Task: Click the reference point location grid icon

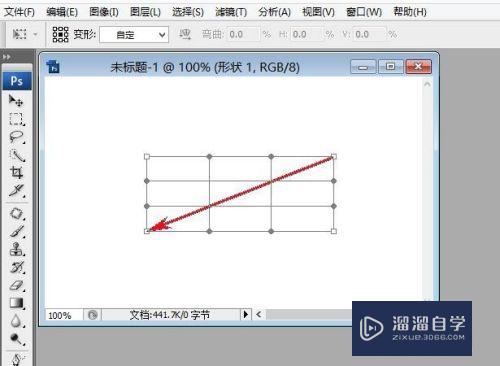Action: click(60, 34)
